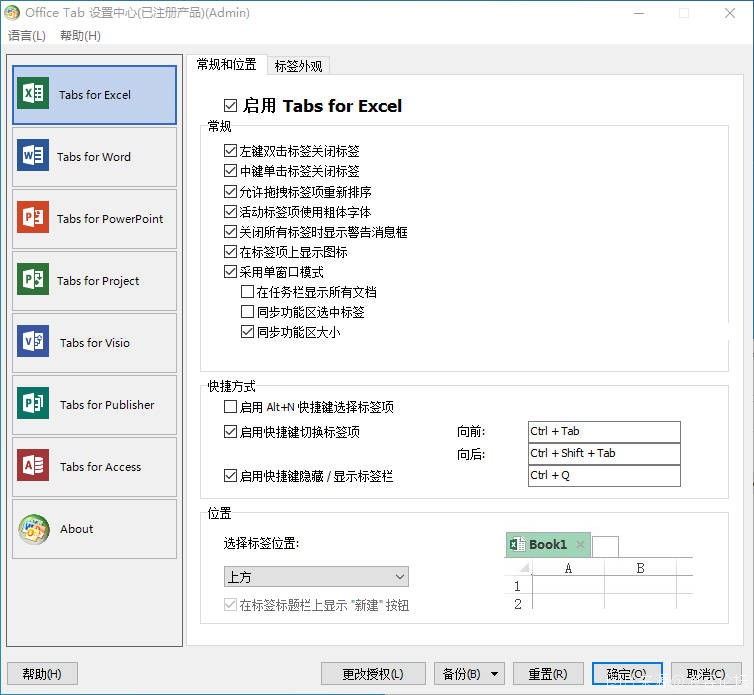
Task: Click the Excel icon on Book1 preview tab
Action: tap(517, 544)
